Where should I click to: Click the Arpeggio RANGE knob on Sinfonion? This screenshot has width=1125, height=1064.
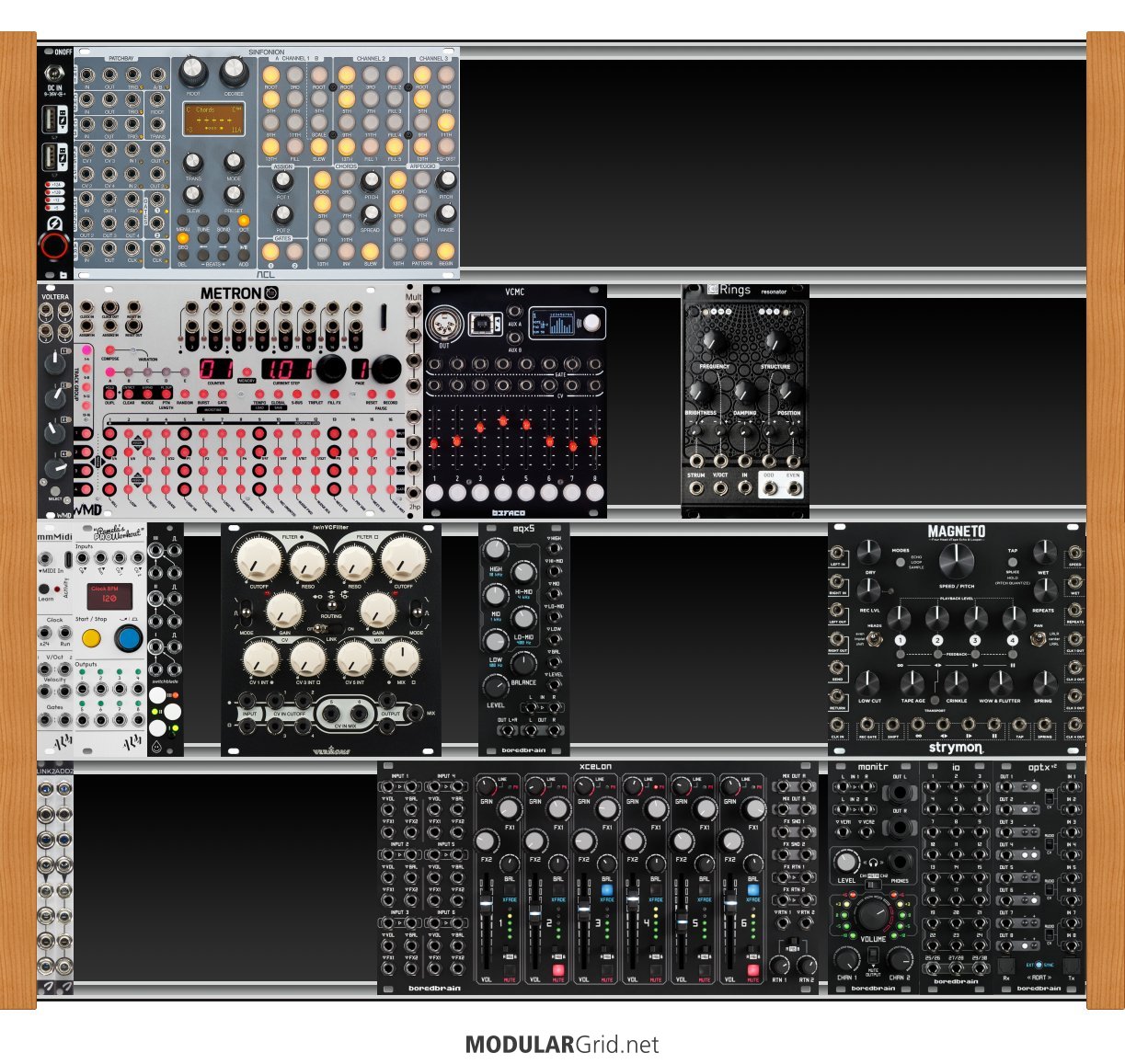point(446,214)
